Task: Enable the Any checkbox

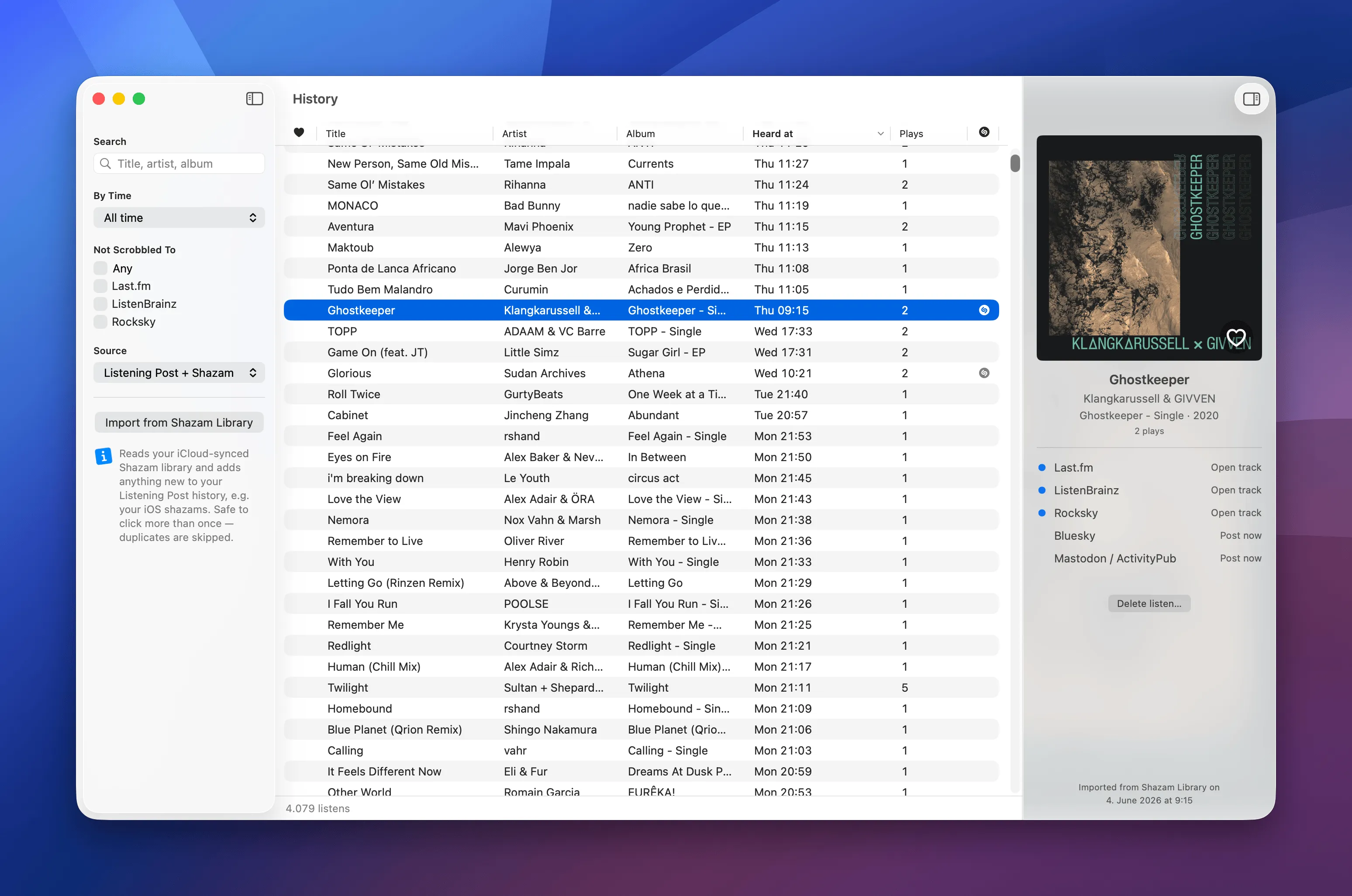Action: [100, 268]
